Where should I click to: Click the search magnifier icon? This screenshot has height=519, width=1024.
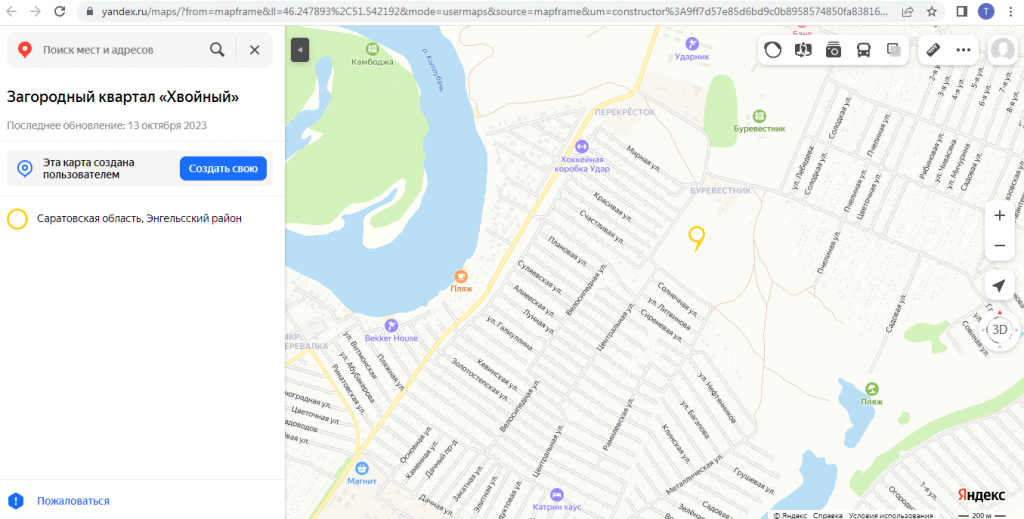tap(217, 50)
